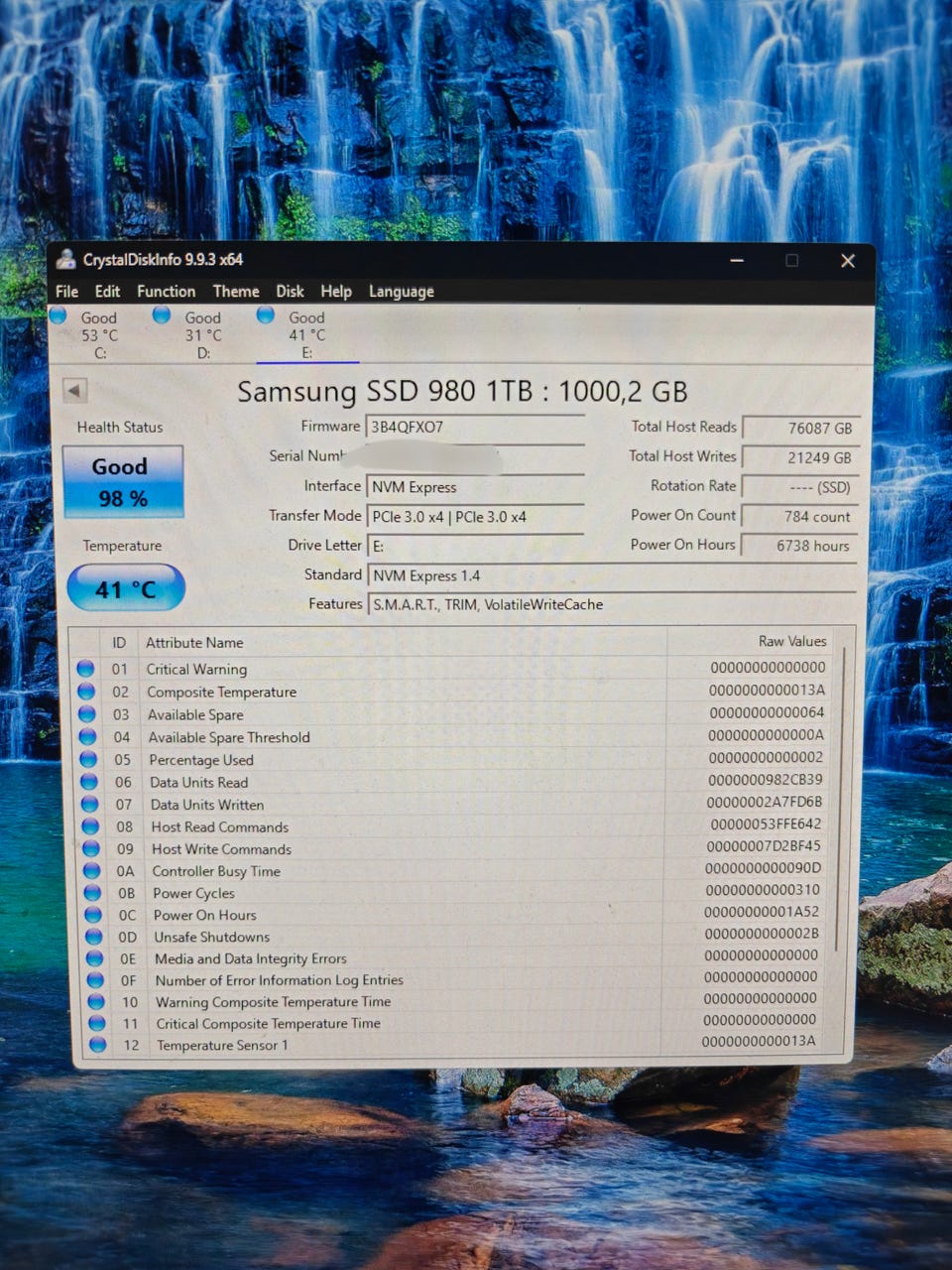Viewport: 952px width, 1270px height.
Task: Open the File menu
Action: pyautogui.click(x=66, y=292)
